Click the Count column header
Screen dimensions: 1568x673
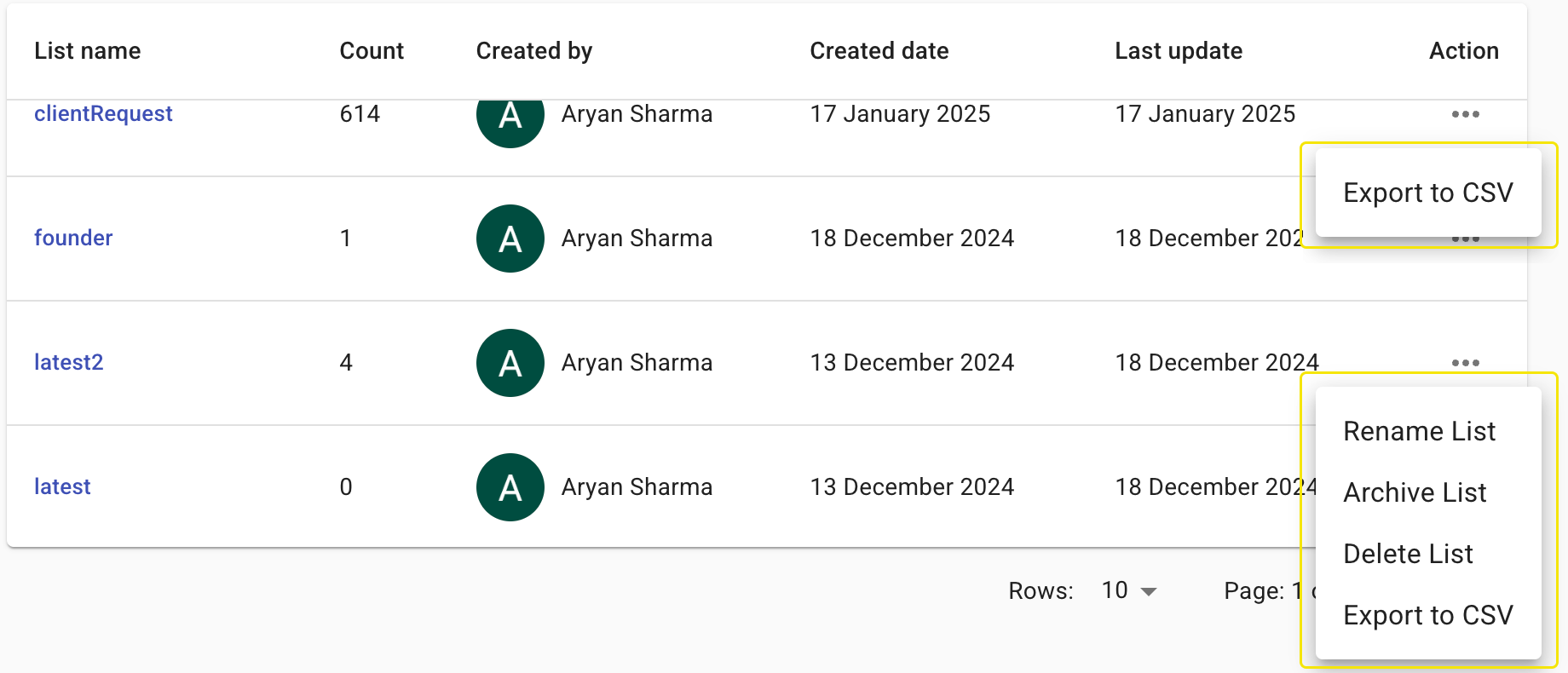click(372, 51)
